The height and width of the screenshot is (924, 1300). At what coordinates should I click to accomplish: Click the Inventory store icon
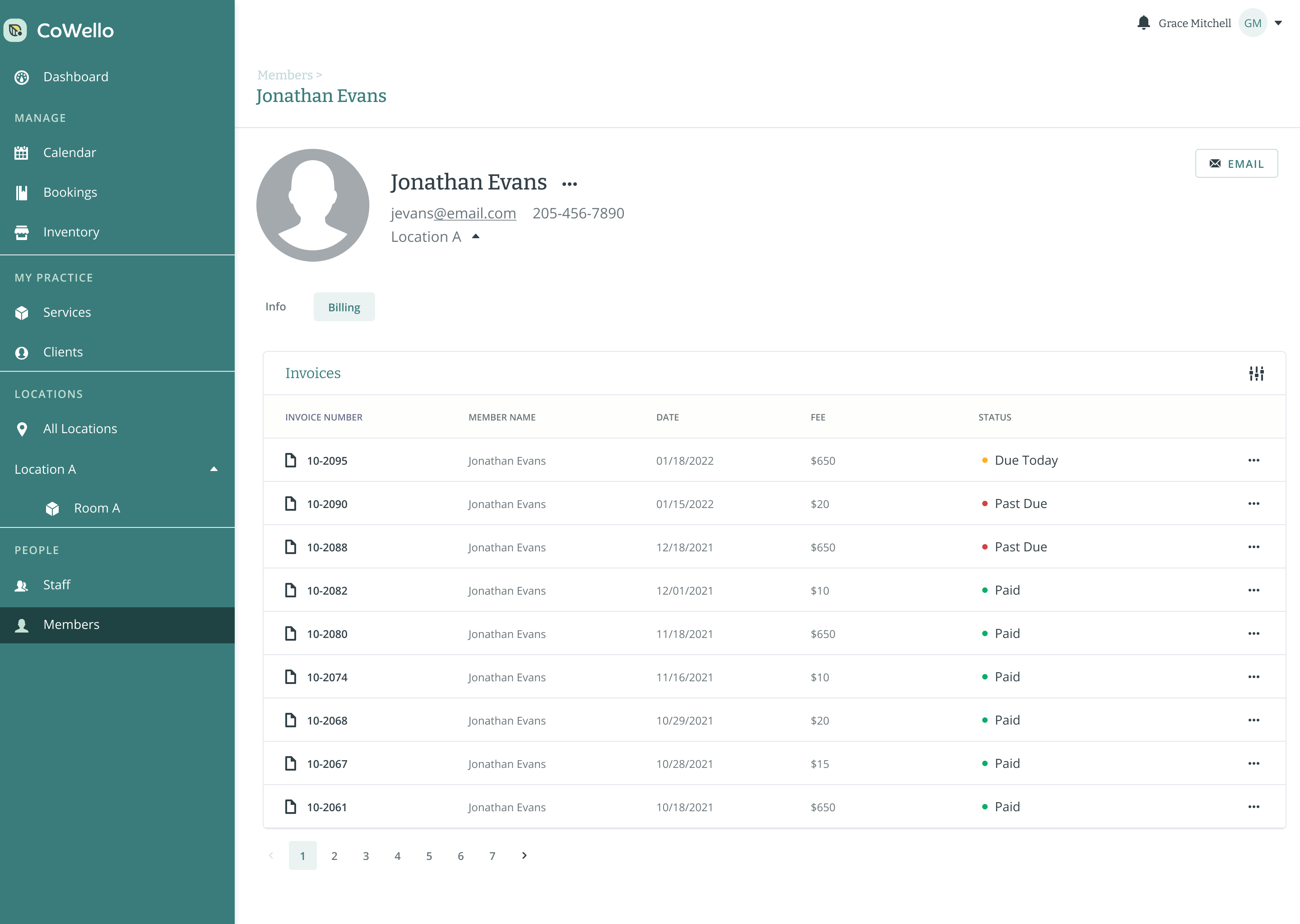22,232
